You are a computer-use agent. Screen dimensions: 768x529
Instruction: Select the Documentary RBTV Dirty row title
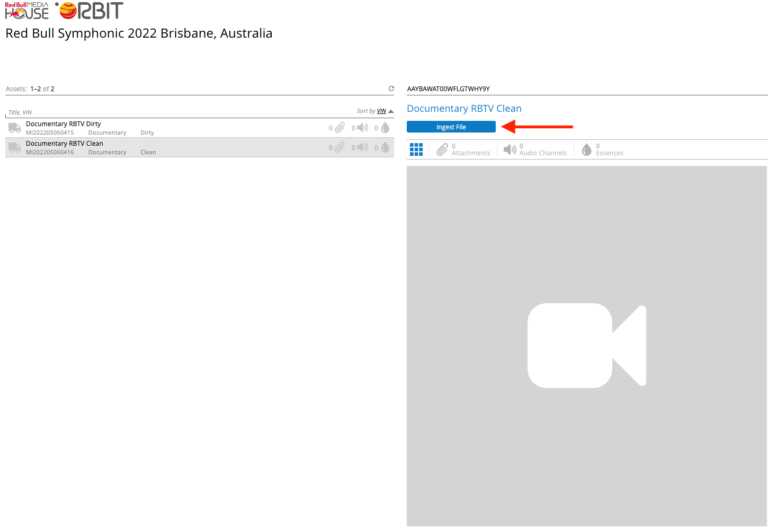click(x=63, y=124)
